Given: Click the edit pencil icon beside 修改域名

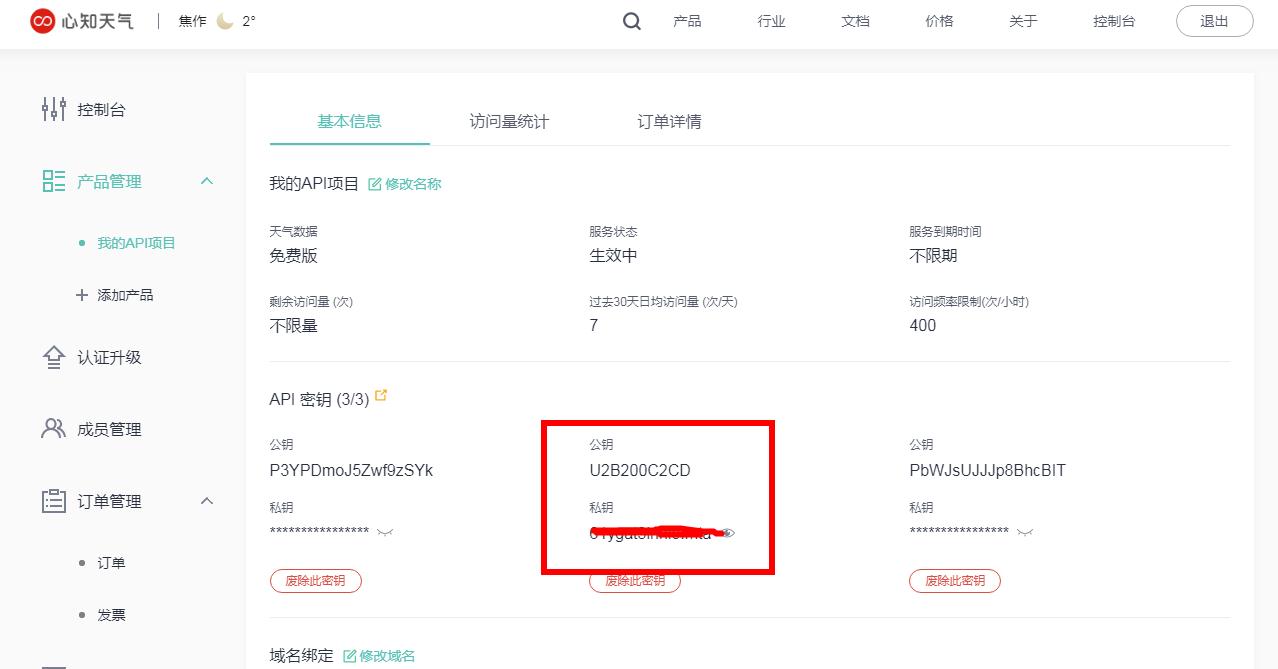Looking at the screenshot, I should 350,656.
